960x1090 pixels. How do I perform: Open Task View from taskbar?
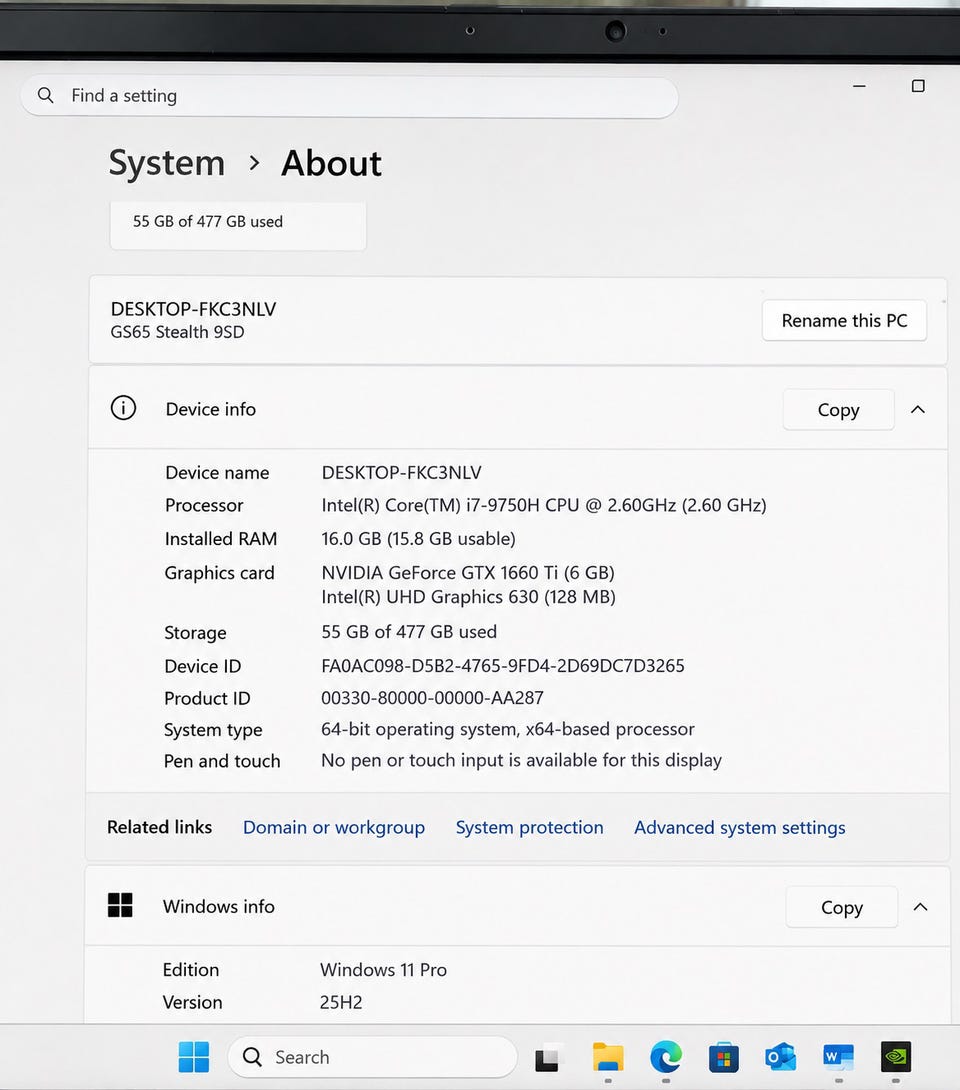[547, 1058]
